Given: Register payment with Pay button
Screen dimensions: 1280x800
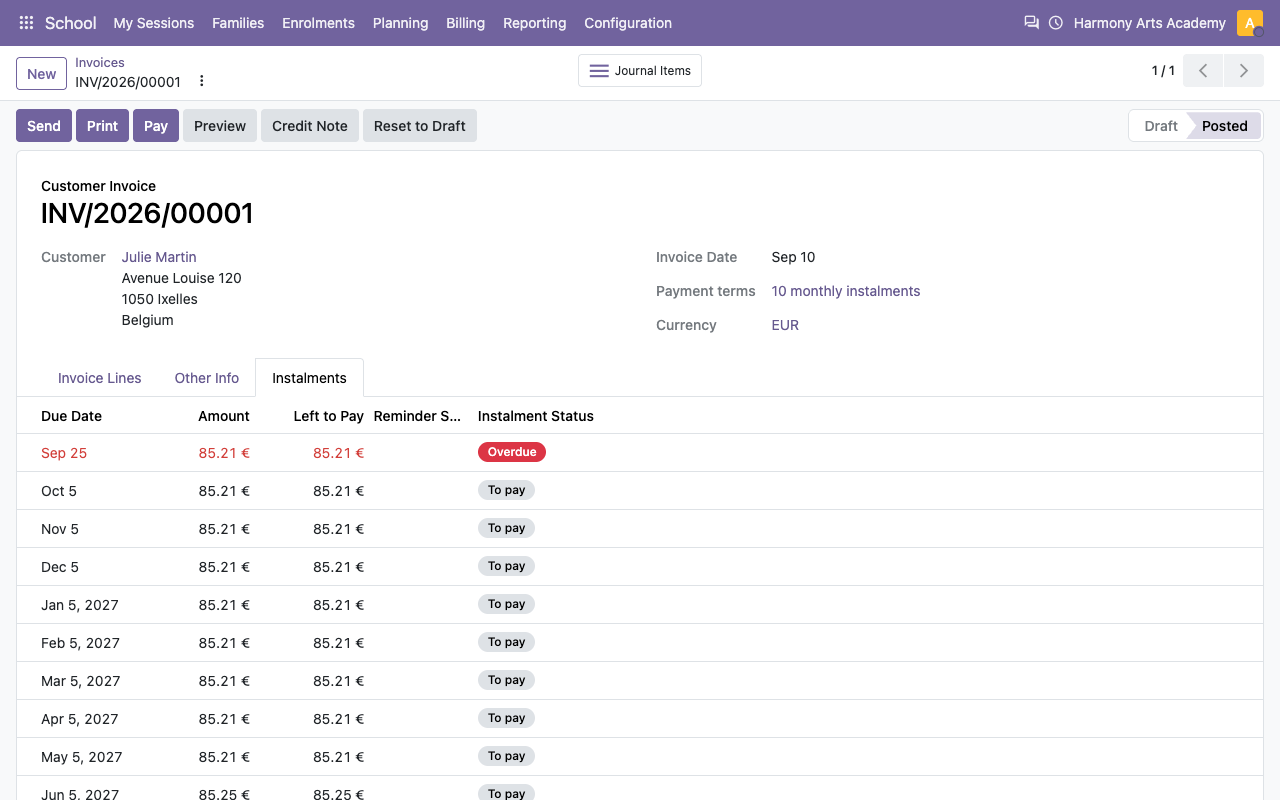Looking at the screenshot, I should click(x=156, y=126).
